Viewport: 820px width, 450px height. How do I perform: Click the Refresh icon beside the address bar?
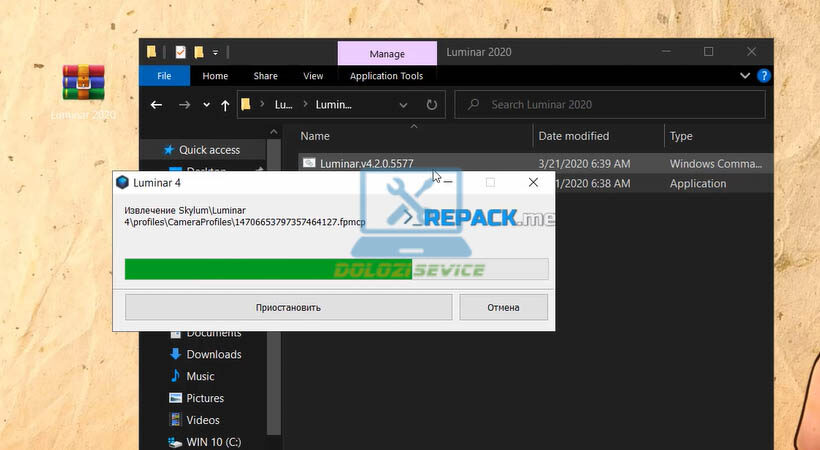[431, 104]
